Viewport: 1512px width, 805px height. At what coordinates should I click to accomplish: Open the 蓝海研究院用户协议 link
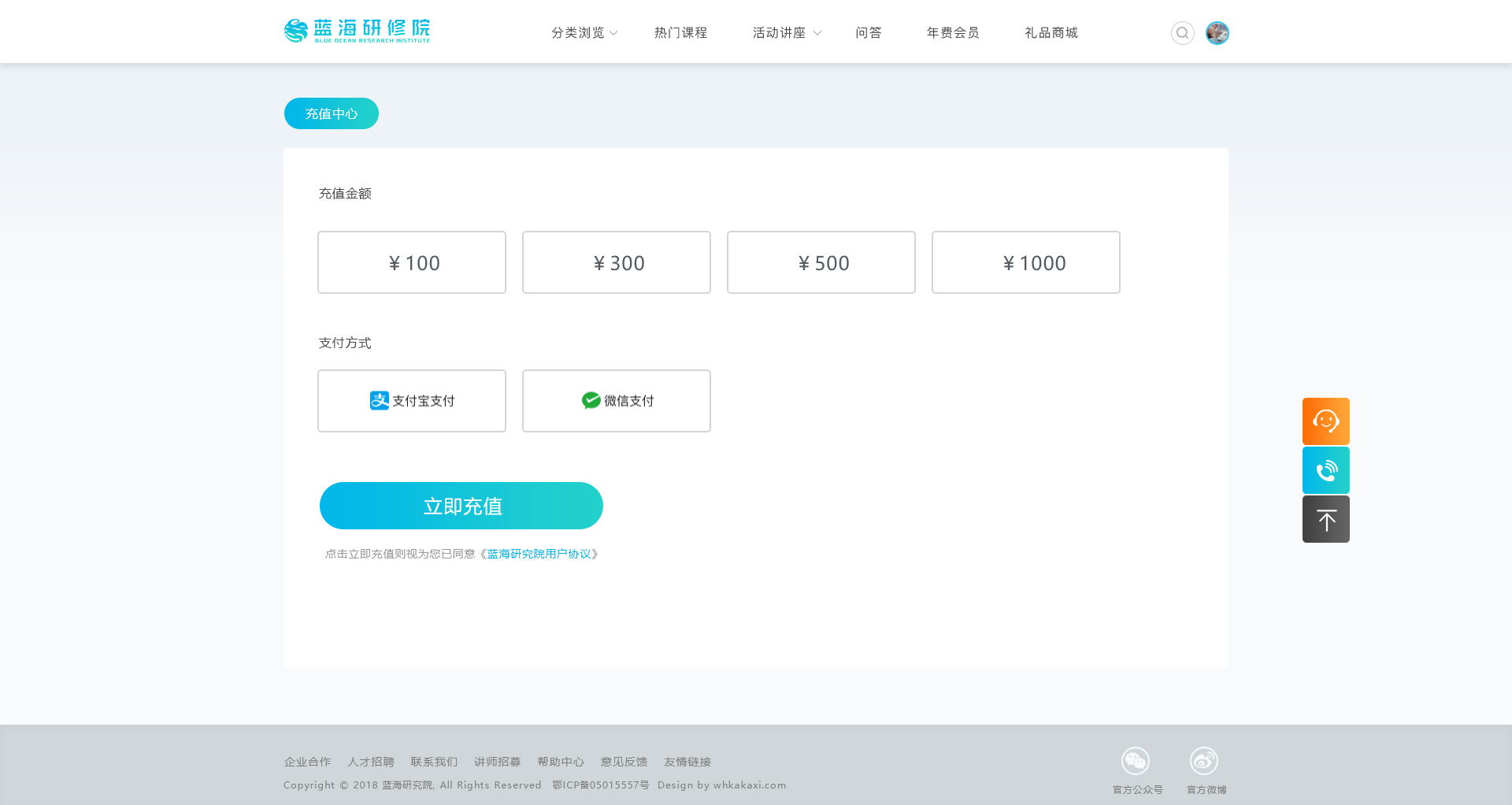pyautogui.click(x=539, y=554)
